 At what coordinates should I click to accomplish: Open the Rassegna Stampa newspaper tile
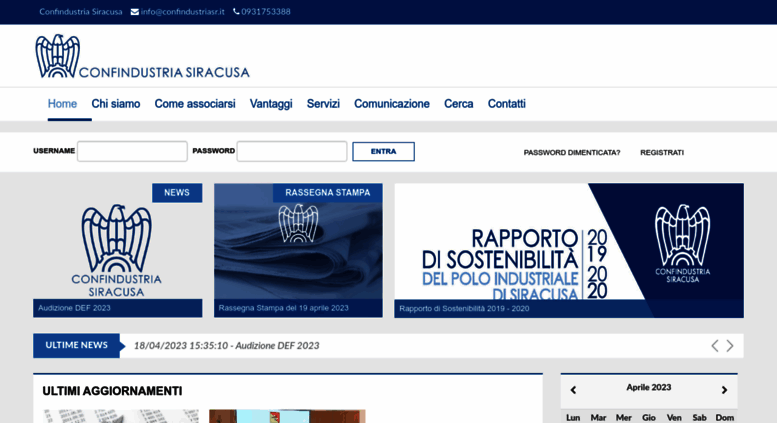tap(298, 250)
